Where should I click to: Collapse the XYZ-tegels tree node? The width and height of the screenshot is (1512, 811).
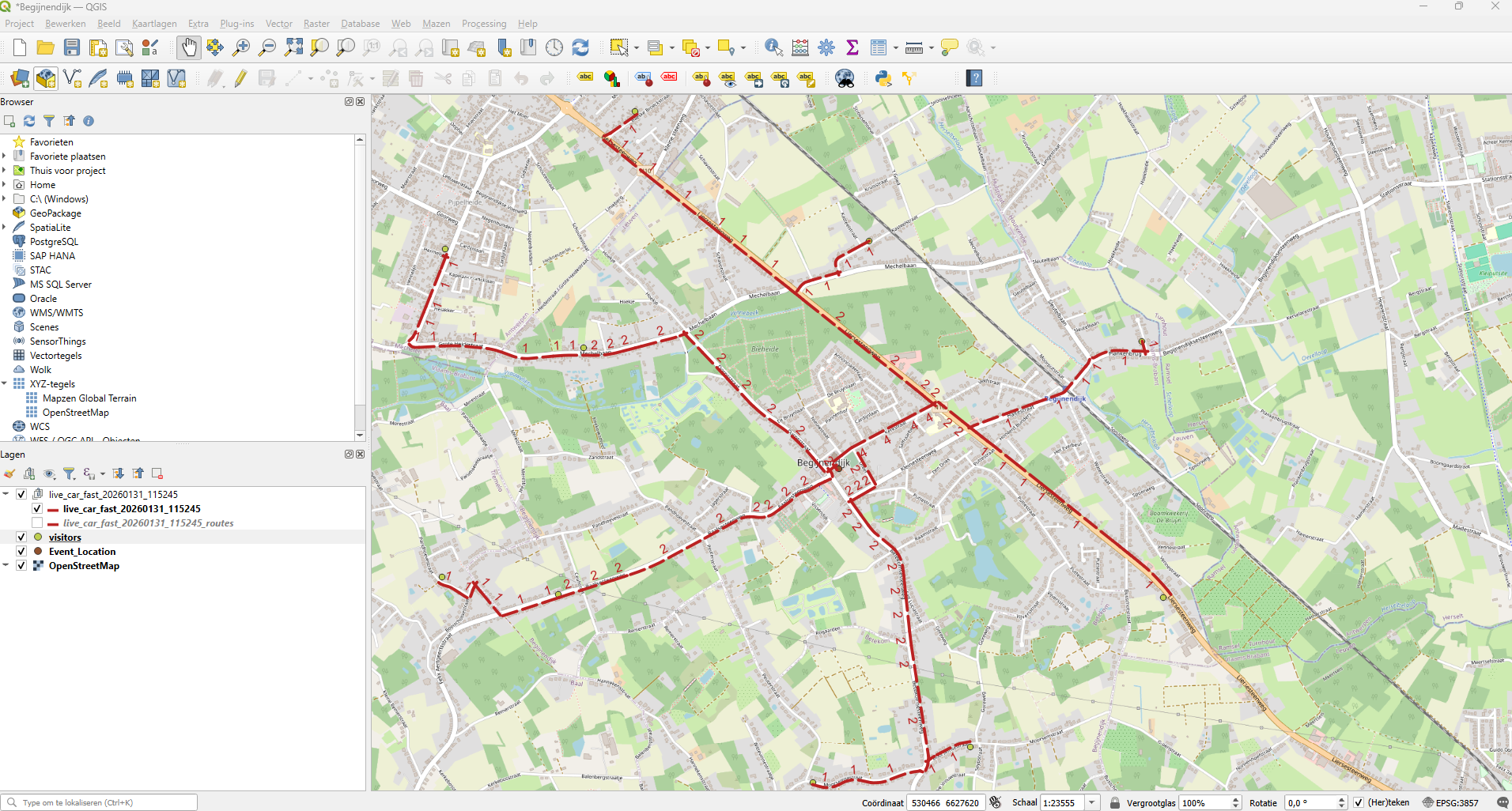pyautogui.click(x=5, y=384)
